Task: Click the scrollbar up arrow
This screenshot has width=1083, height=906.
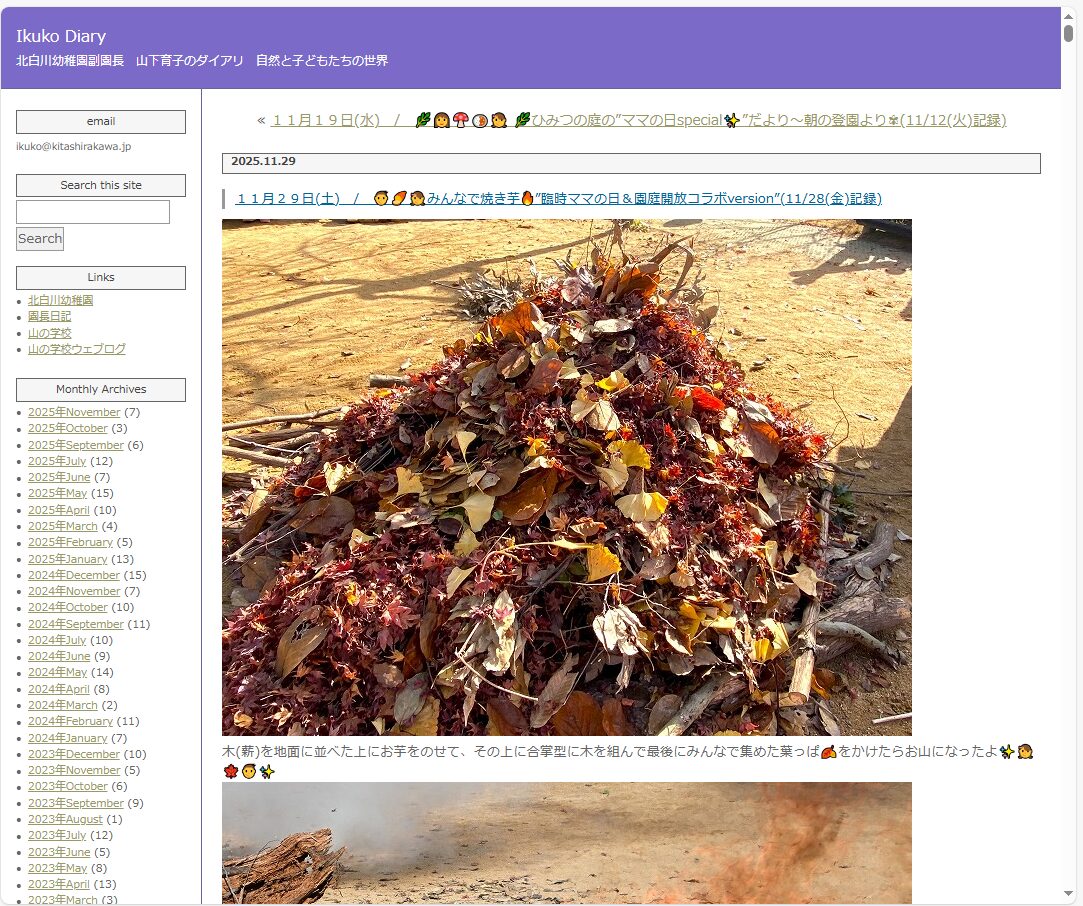Action: pyautogui.click(x=1068, y=13)
